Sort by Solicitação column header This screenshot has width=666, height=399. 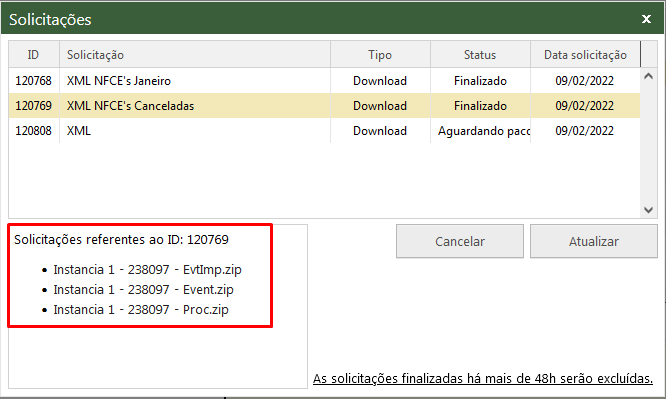(x=195, y=55)
